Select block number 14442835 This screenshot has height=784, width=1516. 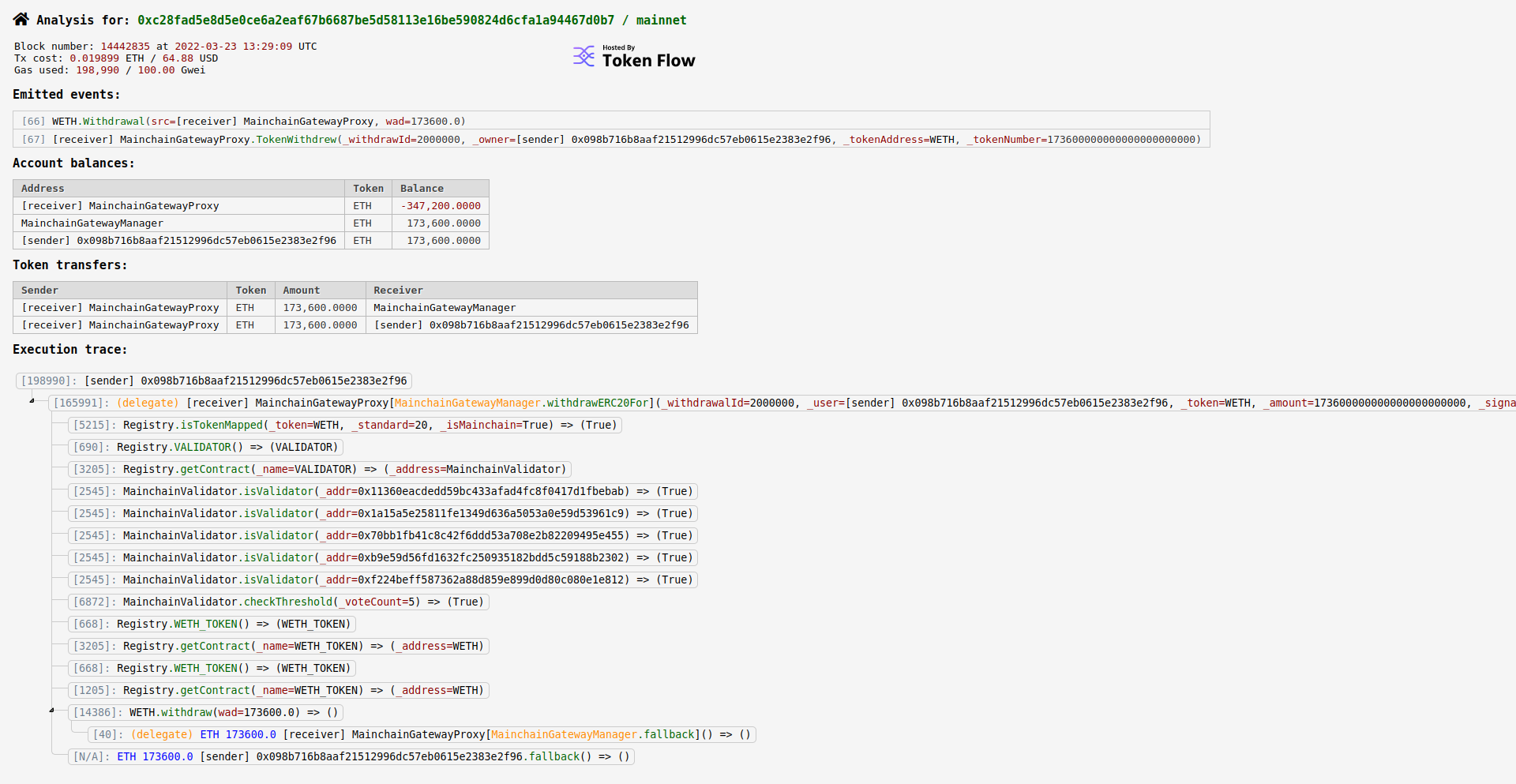point(125,47)
